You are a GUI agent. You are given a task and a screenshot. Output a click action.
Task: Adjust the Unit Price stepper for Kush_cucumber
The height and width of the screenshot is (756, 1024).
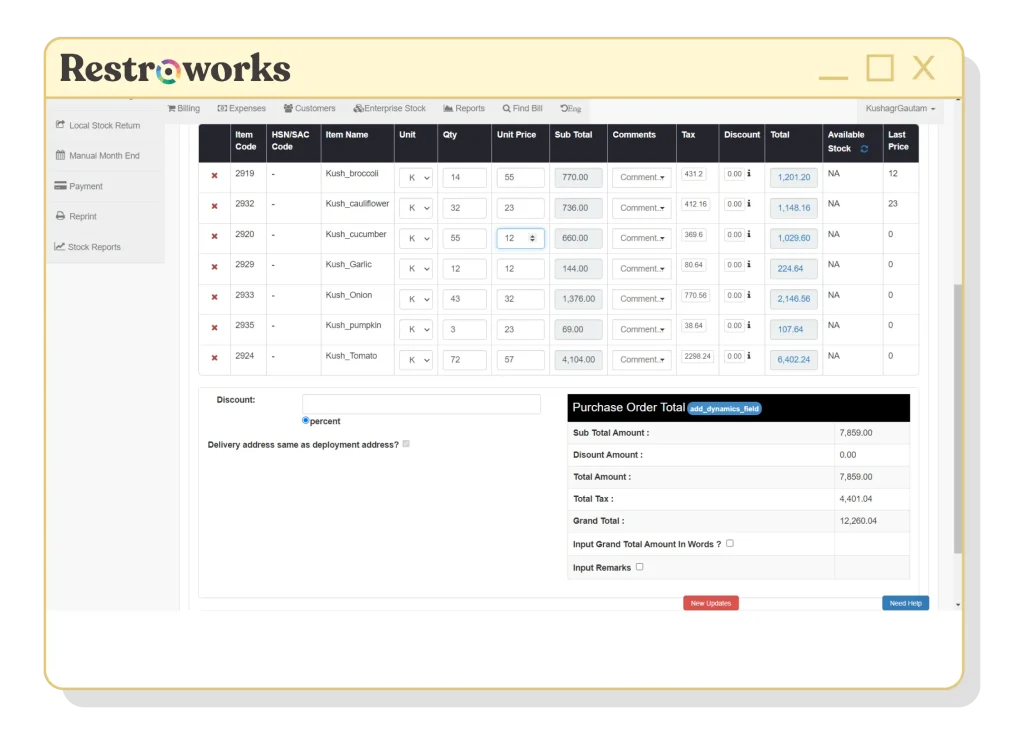tap(534, 238)
